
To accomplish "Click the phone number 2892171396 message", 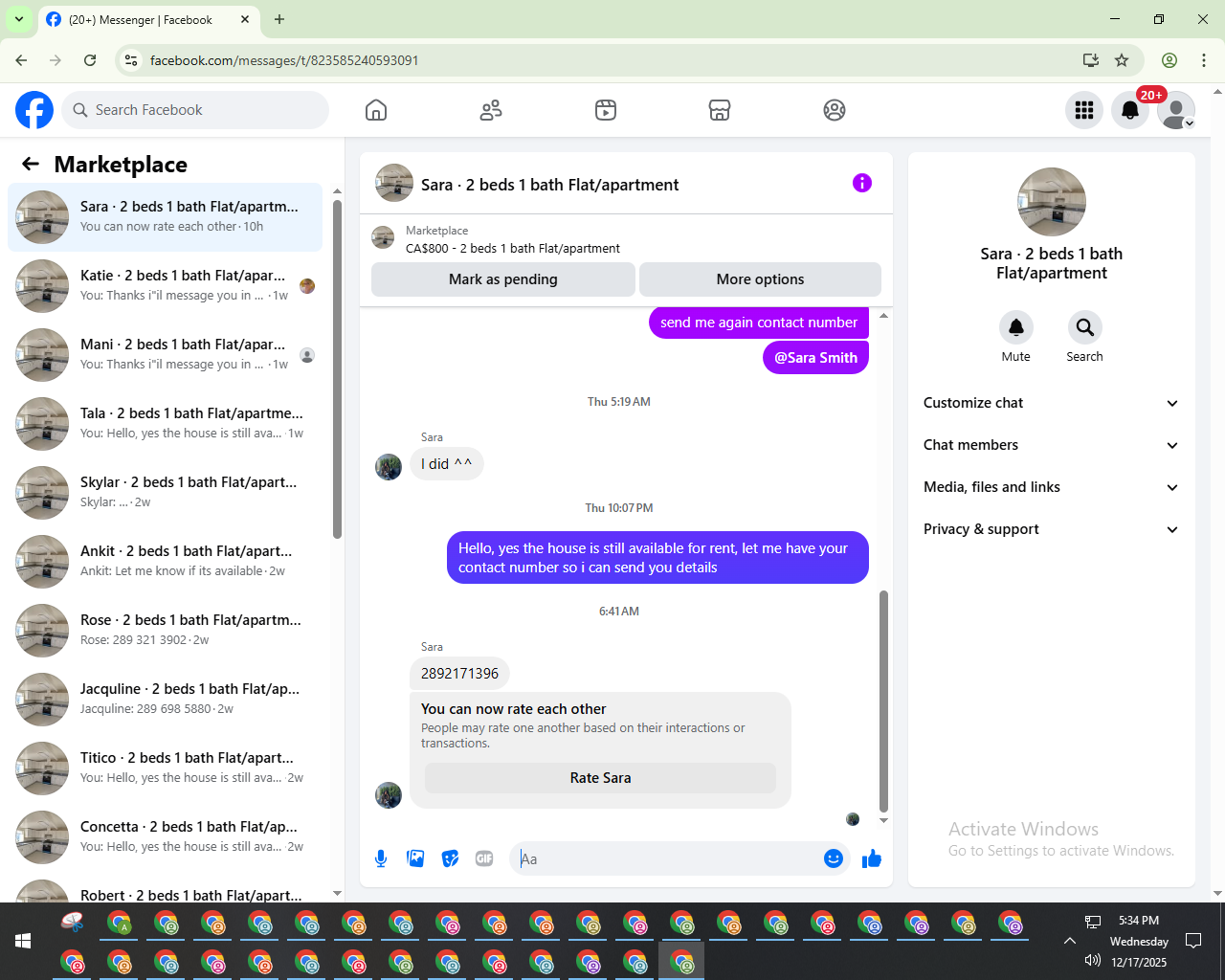I will point(459,674).
